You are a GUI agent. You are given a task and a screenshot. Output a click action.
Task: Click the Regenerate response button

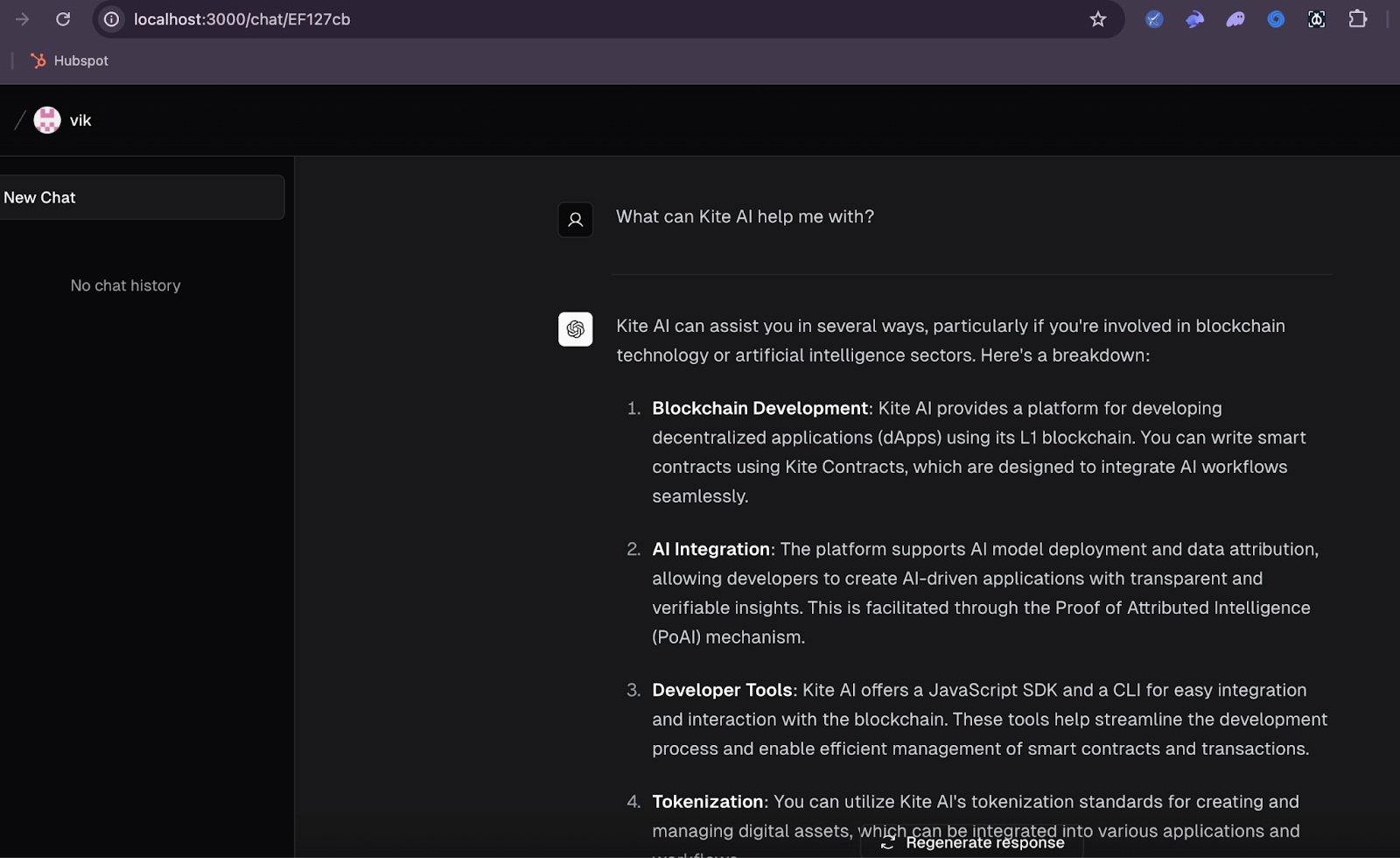click(972, 842)
